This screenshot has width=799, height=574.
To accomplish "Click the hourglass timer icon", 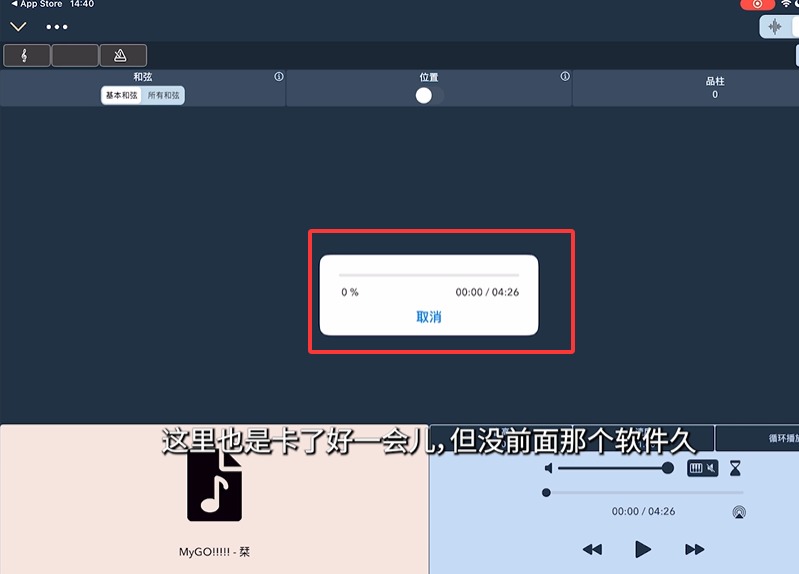I will (736, 468).
